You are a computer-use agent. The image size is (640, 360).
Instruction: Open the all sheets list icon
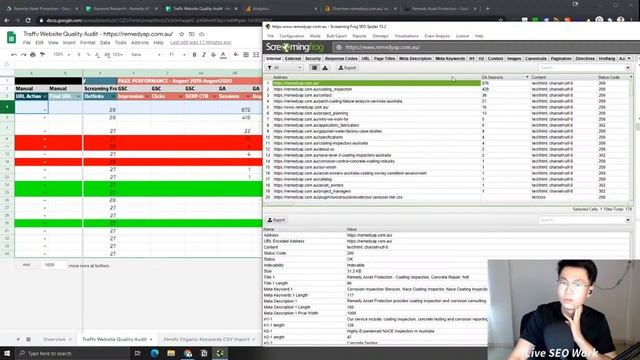tap(29, 339)
